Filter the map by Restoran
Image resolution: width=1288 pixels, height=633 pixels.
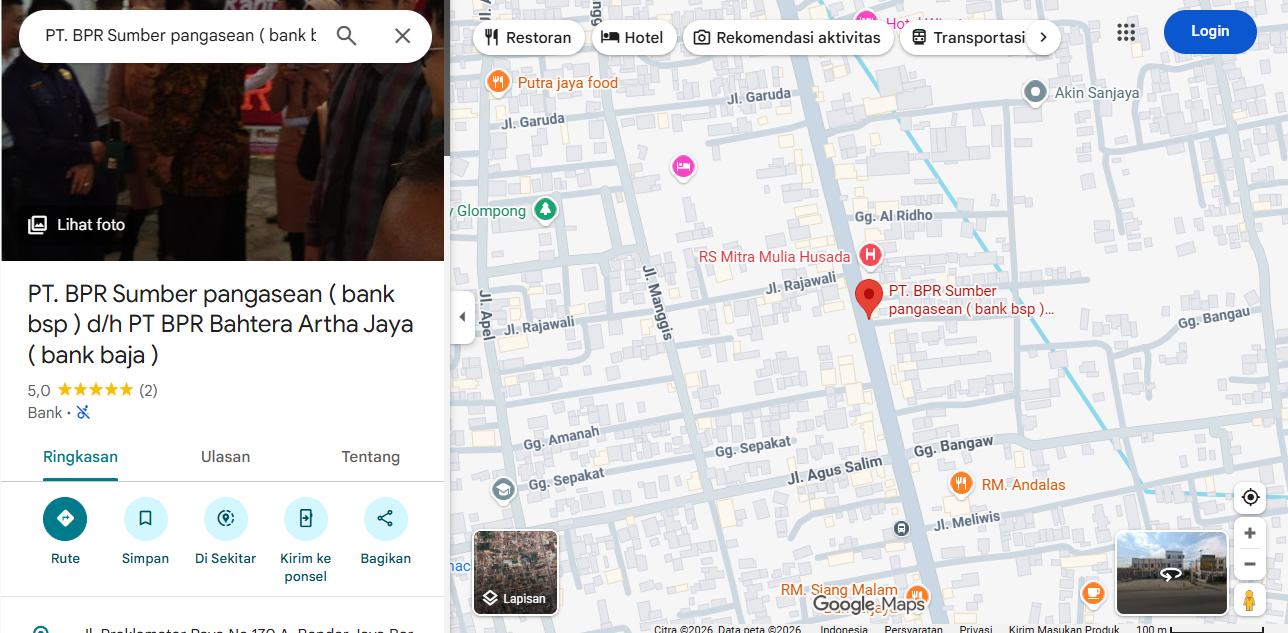point(528,38)
